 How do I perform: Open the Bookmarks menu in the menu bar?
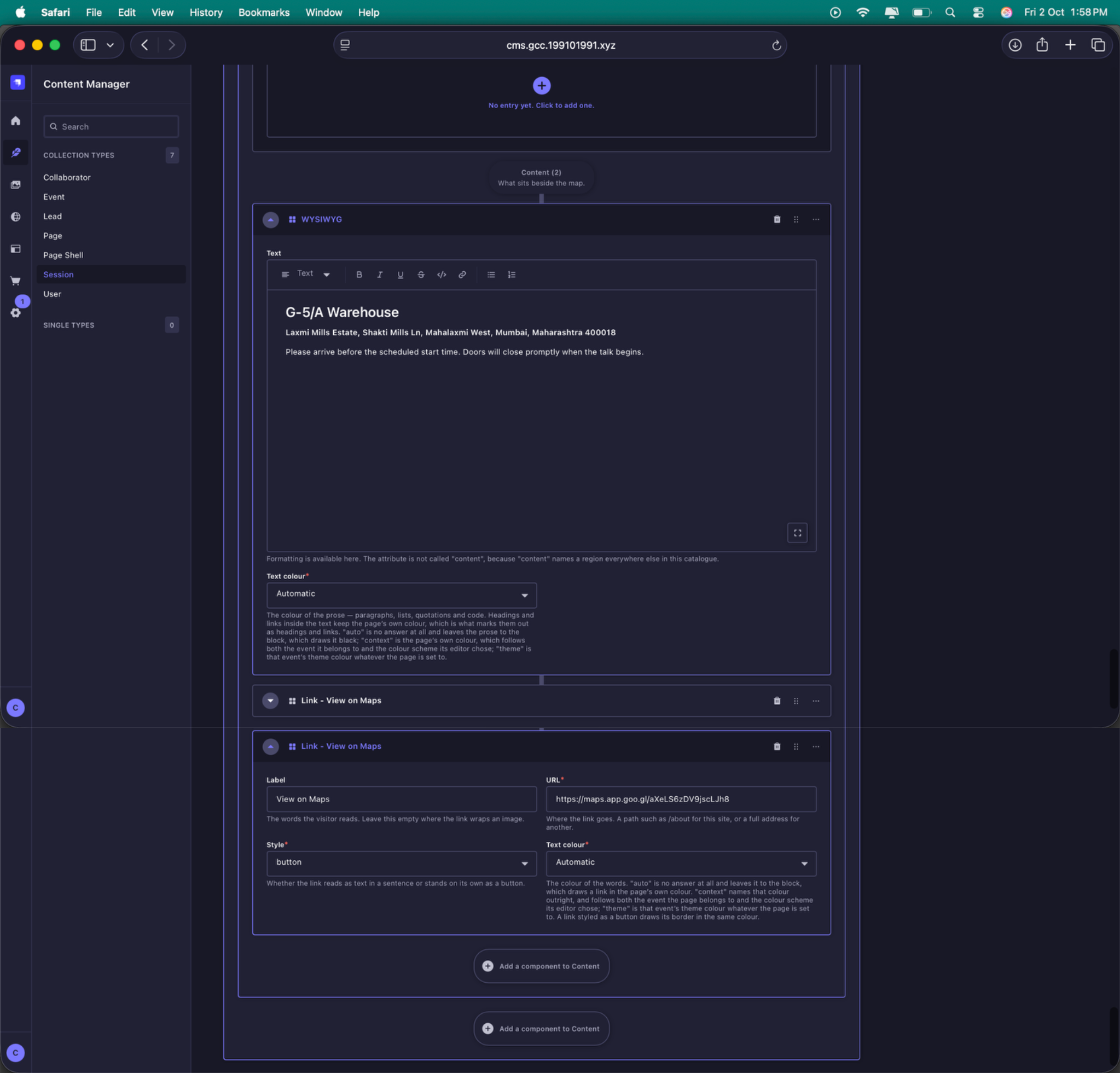264,13
